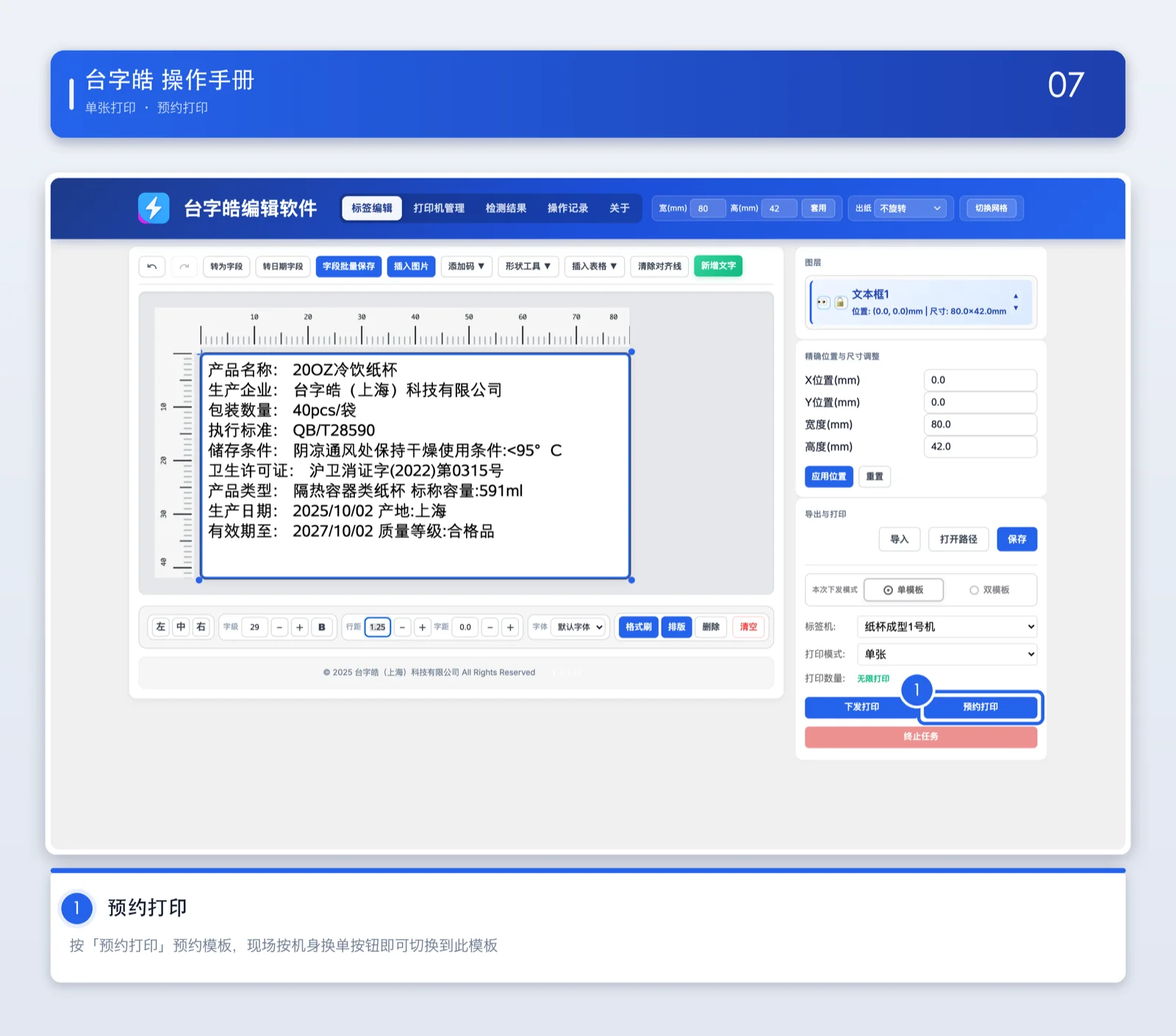Click 应用位置 button
The height and width of the screenshot is (1036, 1176).
(829, 476)
